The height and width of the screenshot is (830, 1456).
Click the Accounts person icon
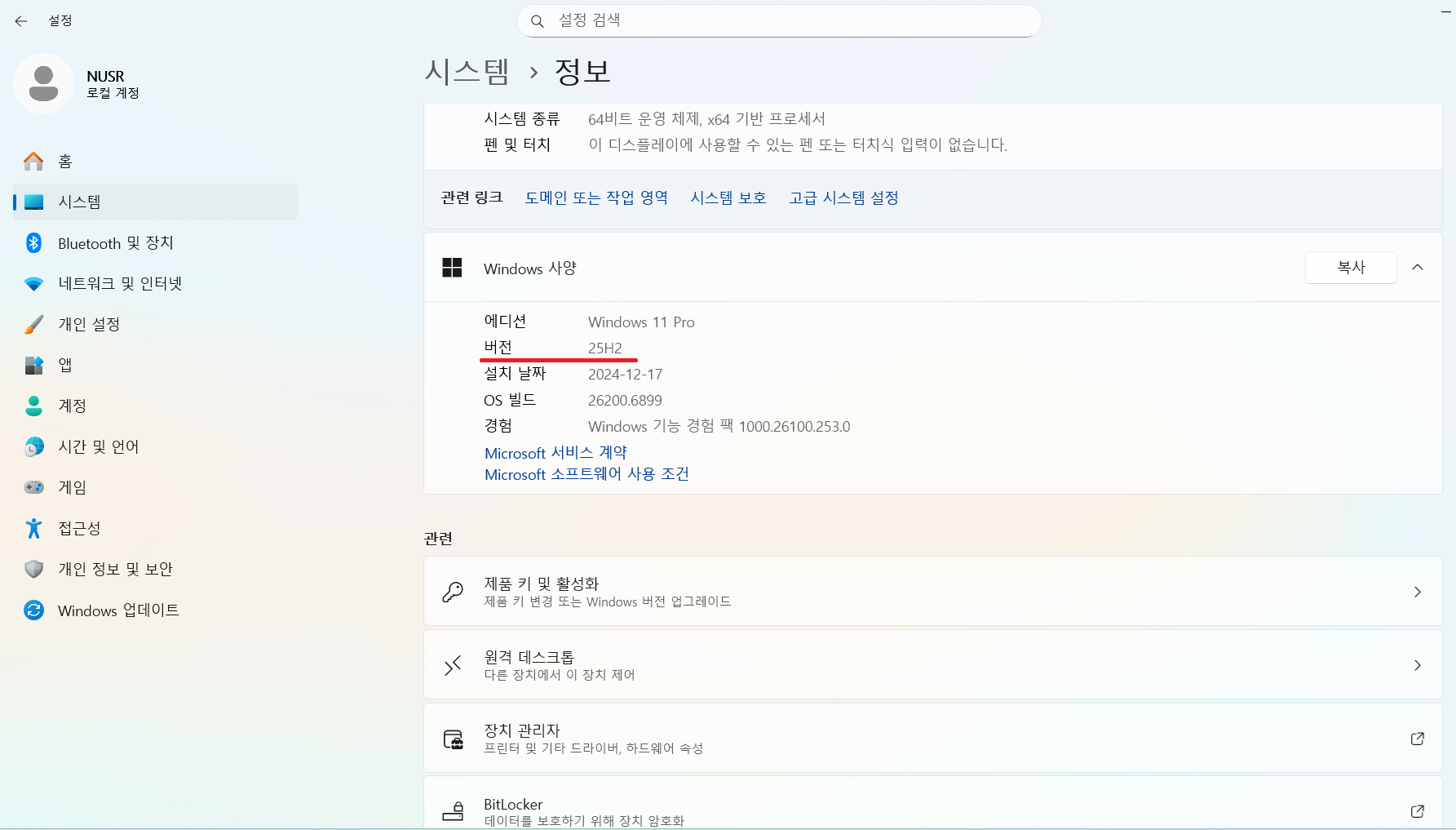click(33, 406)
